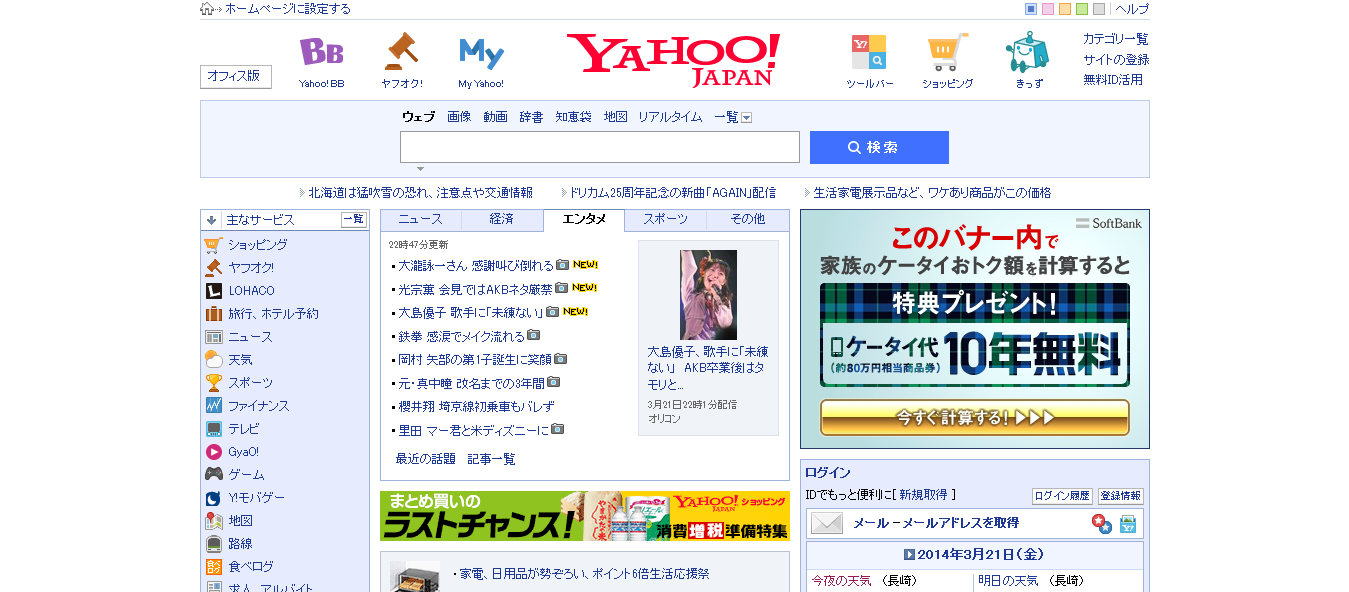This screenshot has width=1349, height=592.
Task: Select the 経済 tab
Action: (502, 220)
